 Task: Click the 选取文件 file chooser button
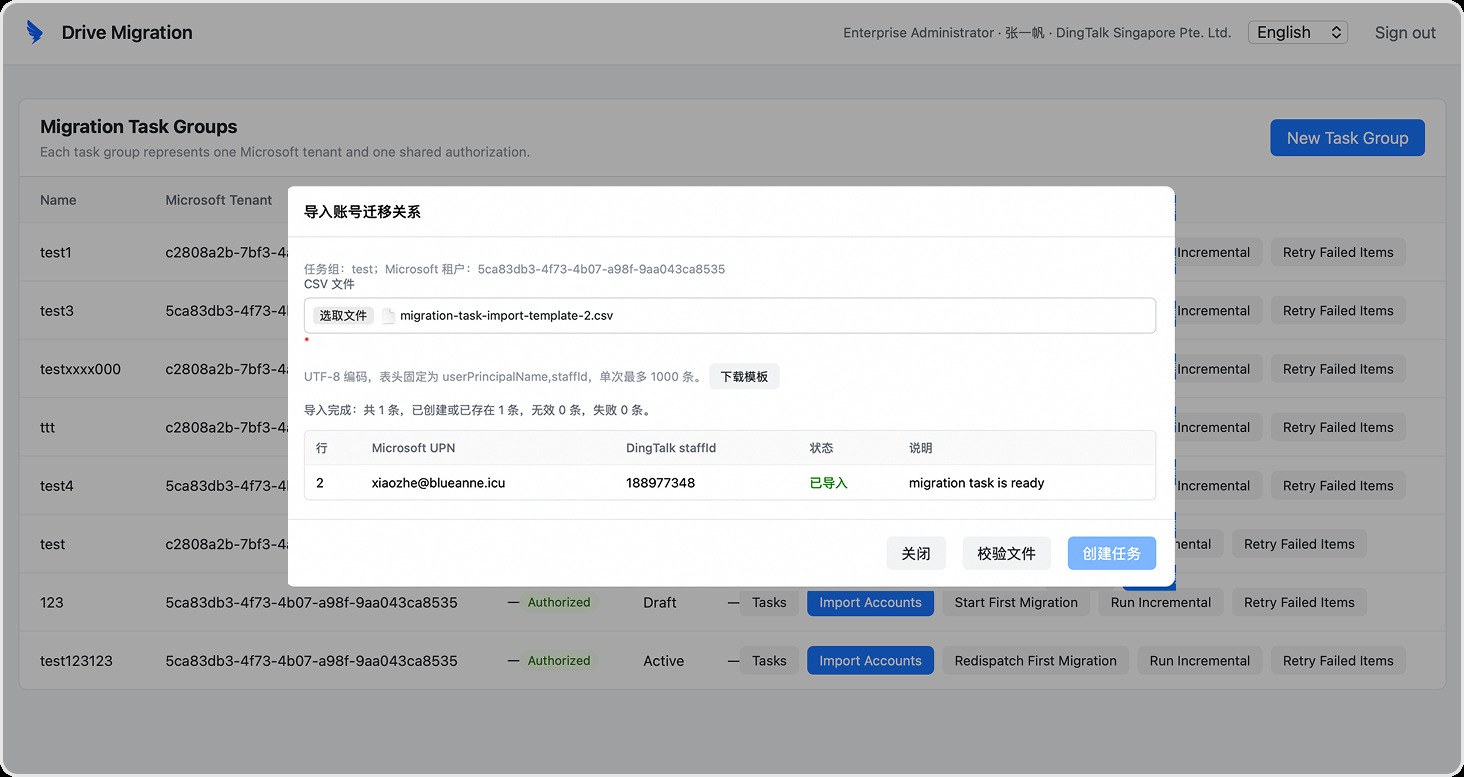click(x=343, y=316)
